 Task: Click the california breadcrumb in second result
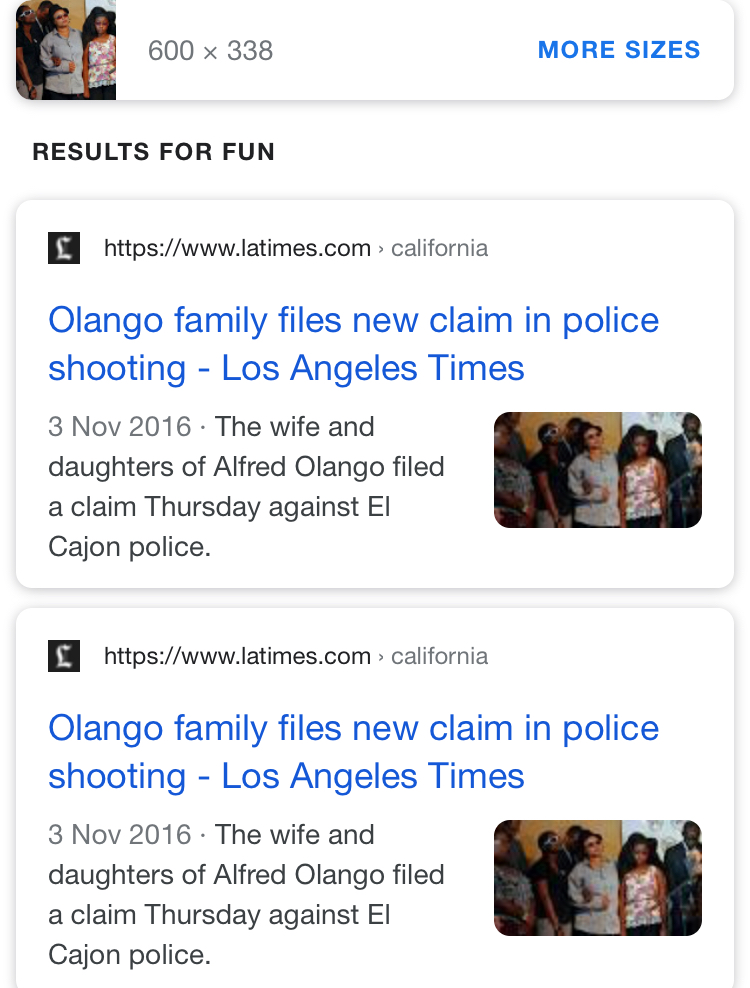[439, 656]
